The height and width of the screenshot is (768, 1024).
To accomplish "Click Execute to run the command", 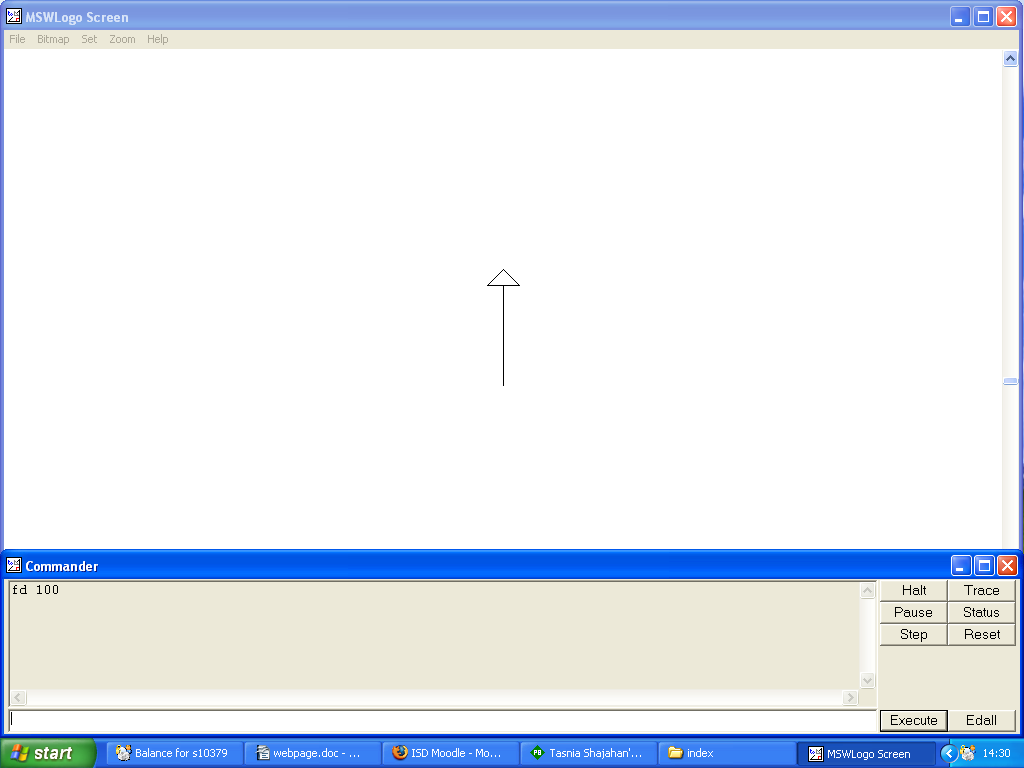I will point(913,720).
